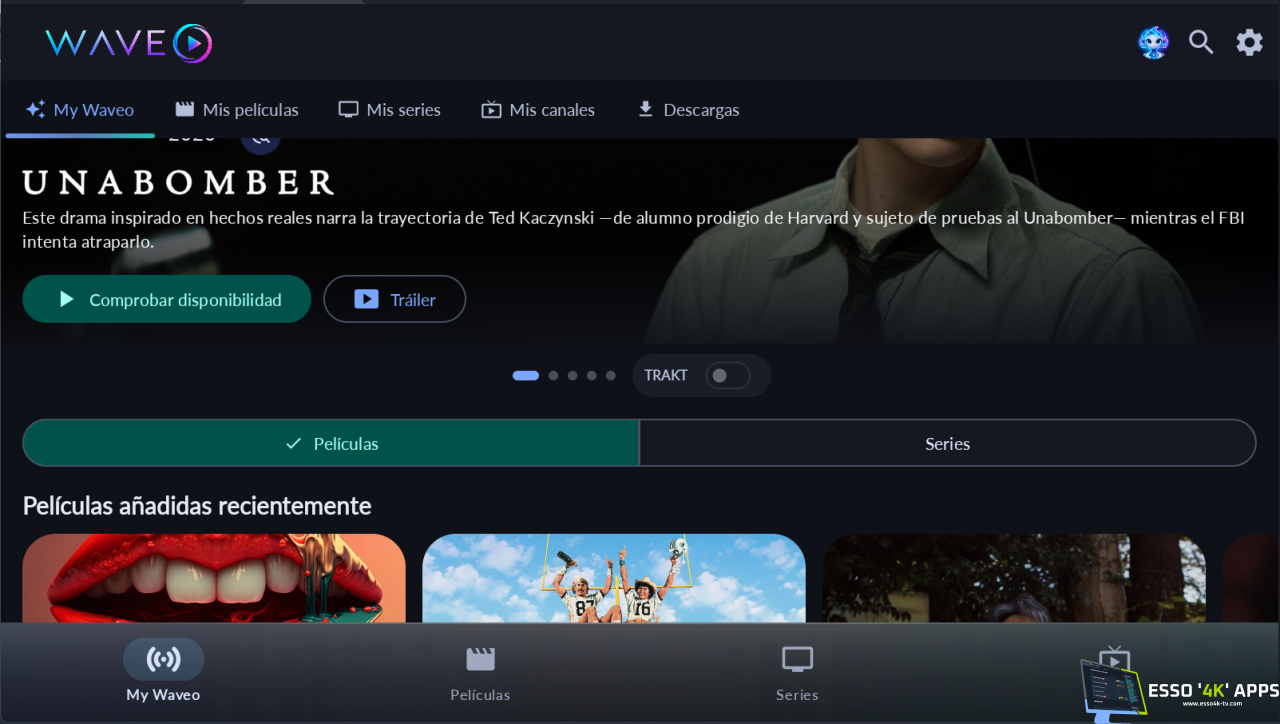Open settings via the gear icon
1280x724 pixels.
pos(1250,42)
